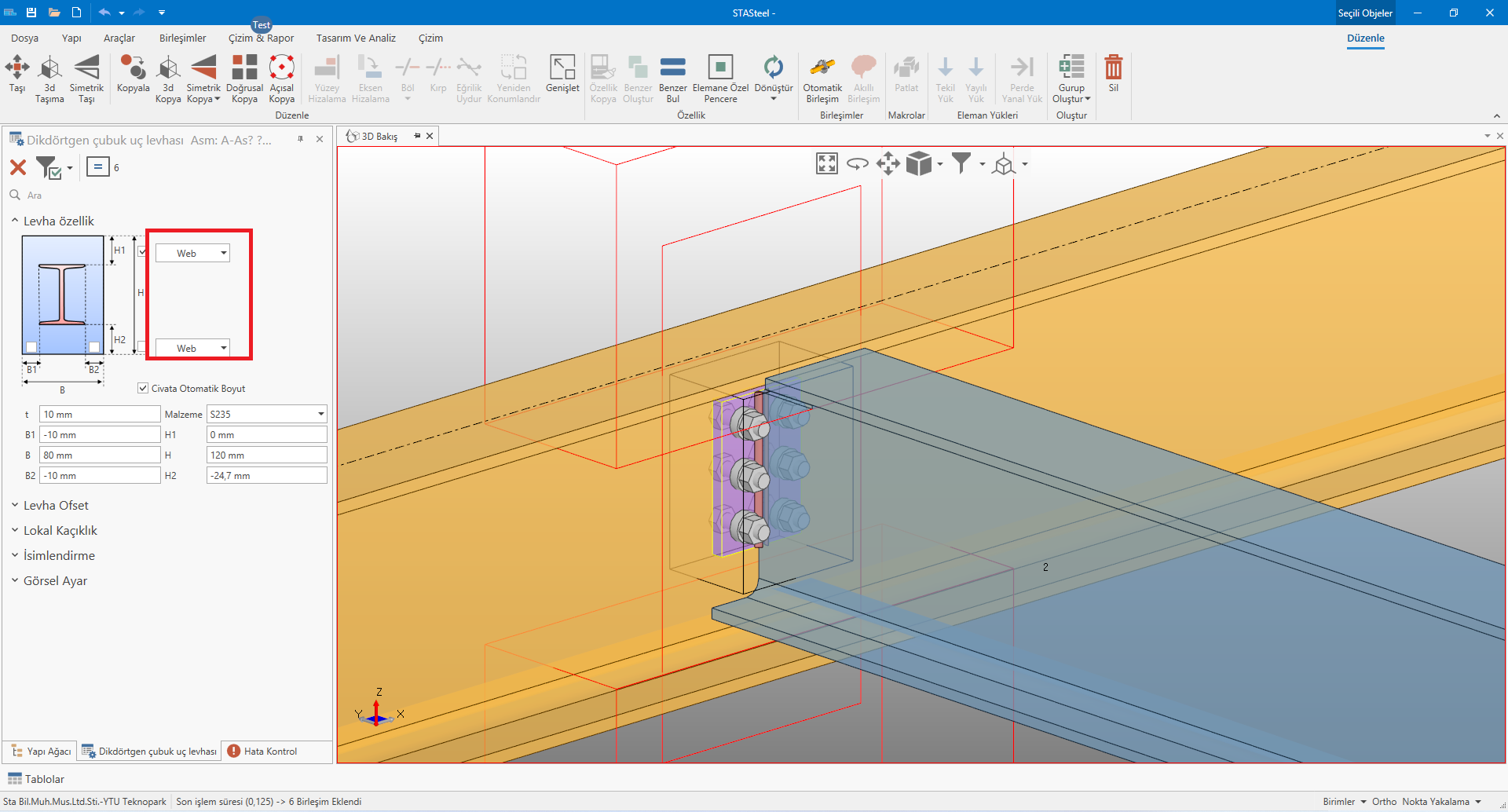Expand the Levha Ofset section

click(55, 505)
